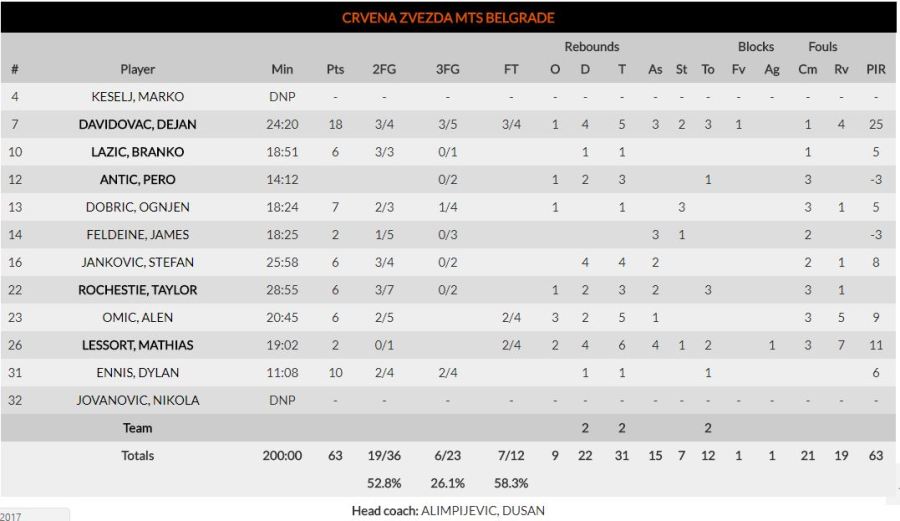This screenshot has height=521, width=900.
Task: Click the PIR column header
Action: pos(875,70)
